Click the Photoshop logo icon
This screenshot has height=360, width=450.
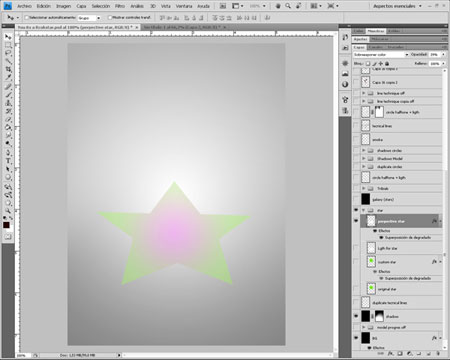click(8, 6)
